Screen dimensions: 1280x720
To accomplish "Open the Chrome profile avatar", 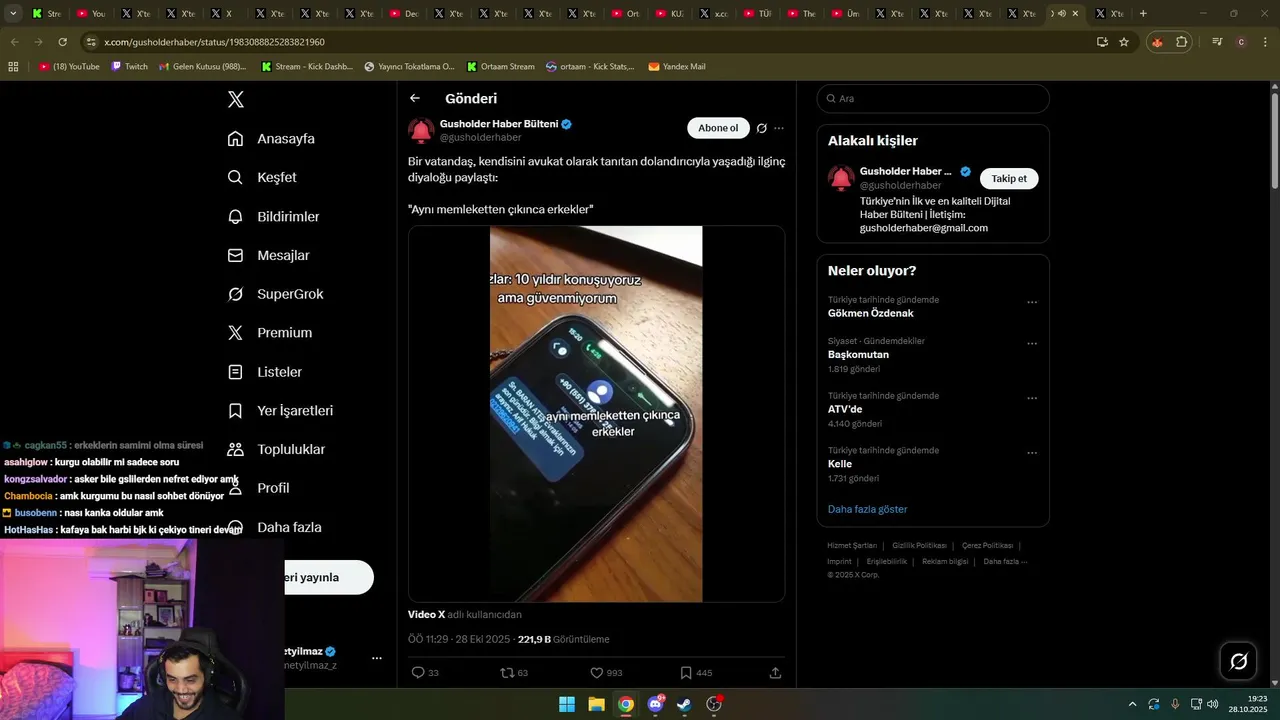I will [x=1241, y=42].
